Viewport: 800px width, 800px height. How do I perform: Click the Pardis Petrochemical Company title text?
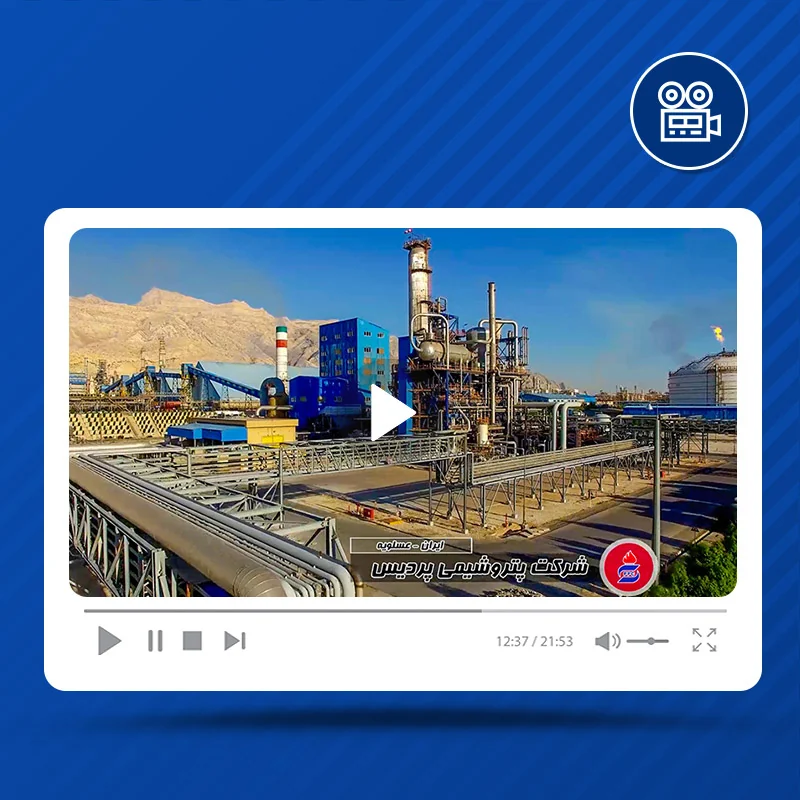click(x=480, y=568)
